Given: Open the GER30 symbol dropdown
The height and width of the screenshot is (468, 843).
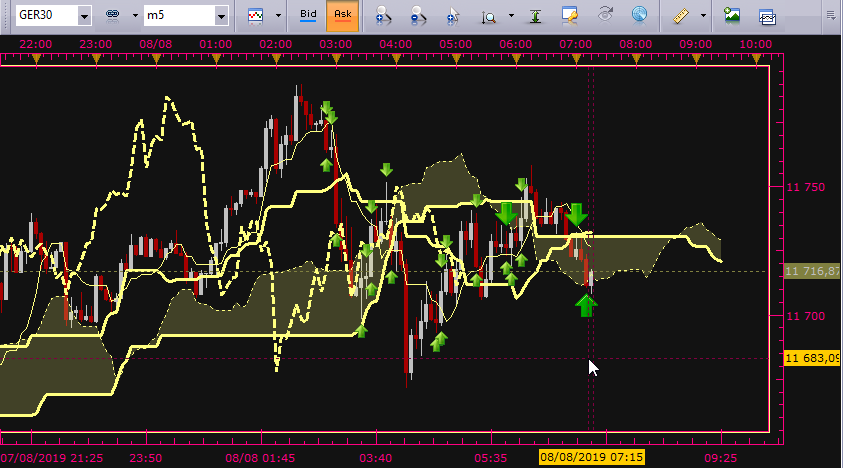Looking at the screenshot, I should [x=84, y=16].
